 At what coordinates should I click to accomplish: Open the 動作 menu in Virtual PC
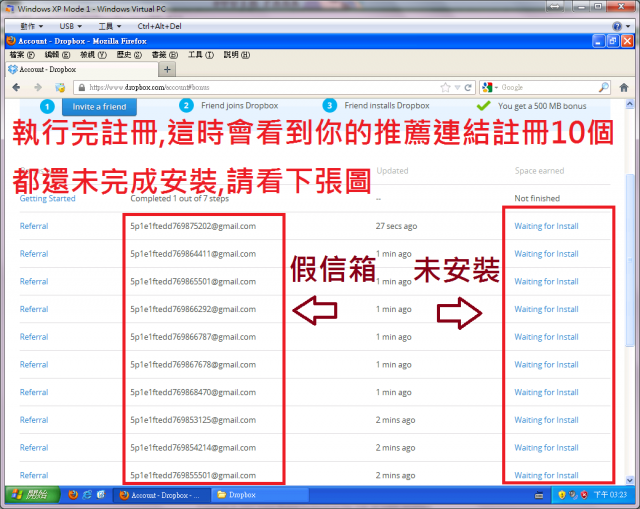coord(31,26)
